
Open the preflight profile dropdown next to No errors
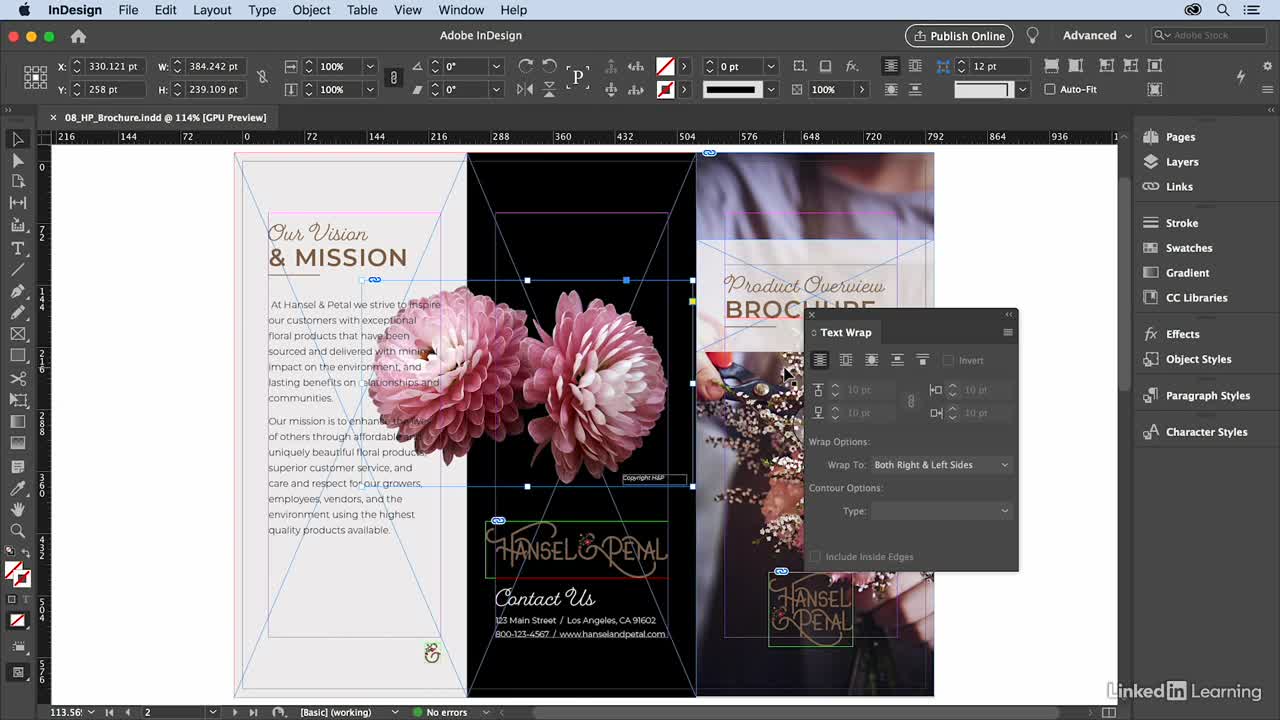point(486,712)
